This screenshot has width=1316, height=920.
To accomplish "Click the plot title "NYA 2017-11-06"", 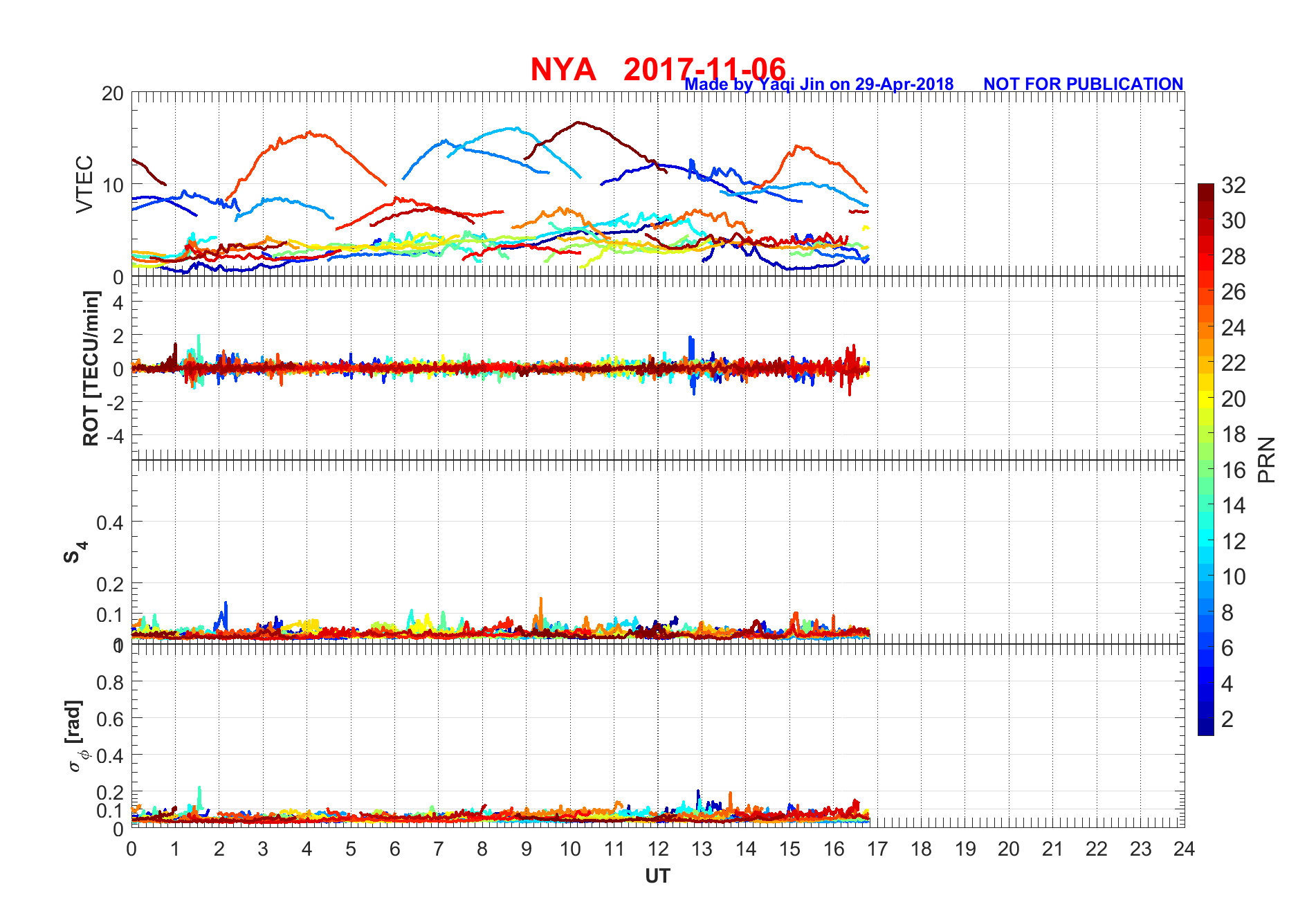I will [658, 69].
